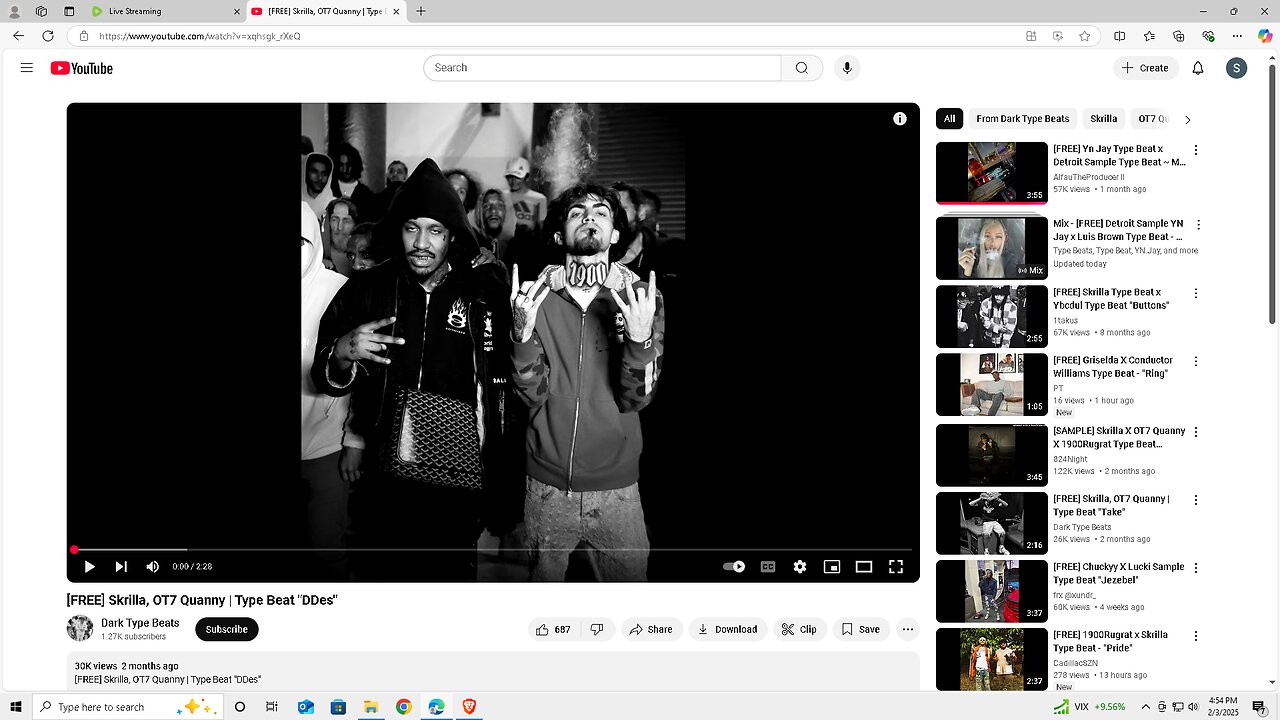Screen dimensions: 1280x720
Task: Open the Copilot sidebar icon
Action: tap(1265, 36)
